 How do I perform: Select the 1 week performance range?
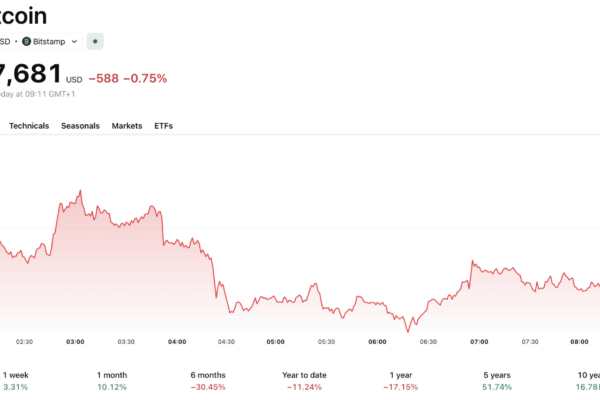pos(16,380)
